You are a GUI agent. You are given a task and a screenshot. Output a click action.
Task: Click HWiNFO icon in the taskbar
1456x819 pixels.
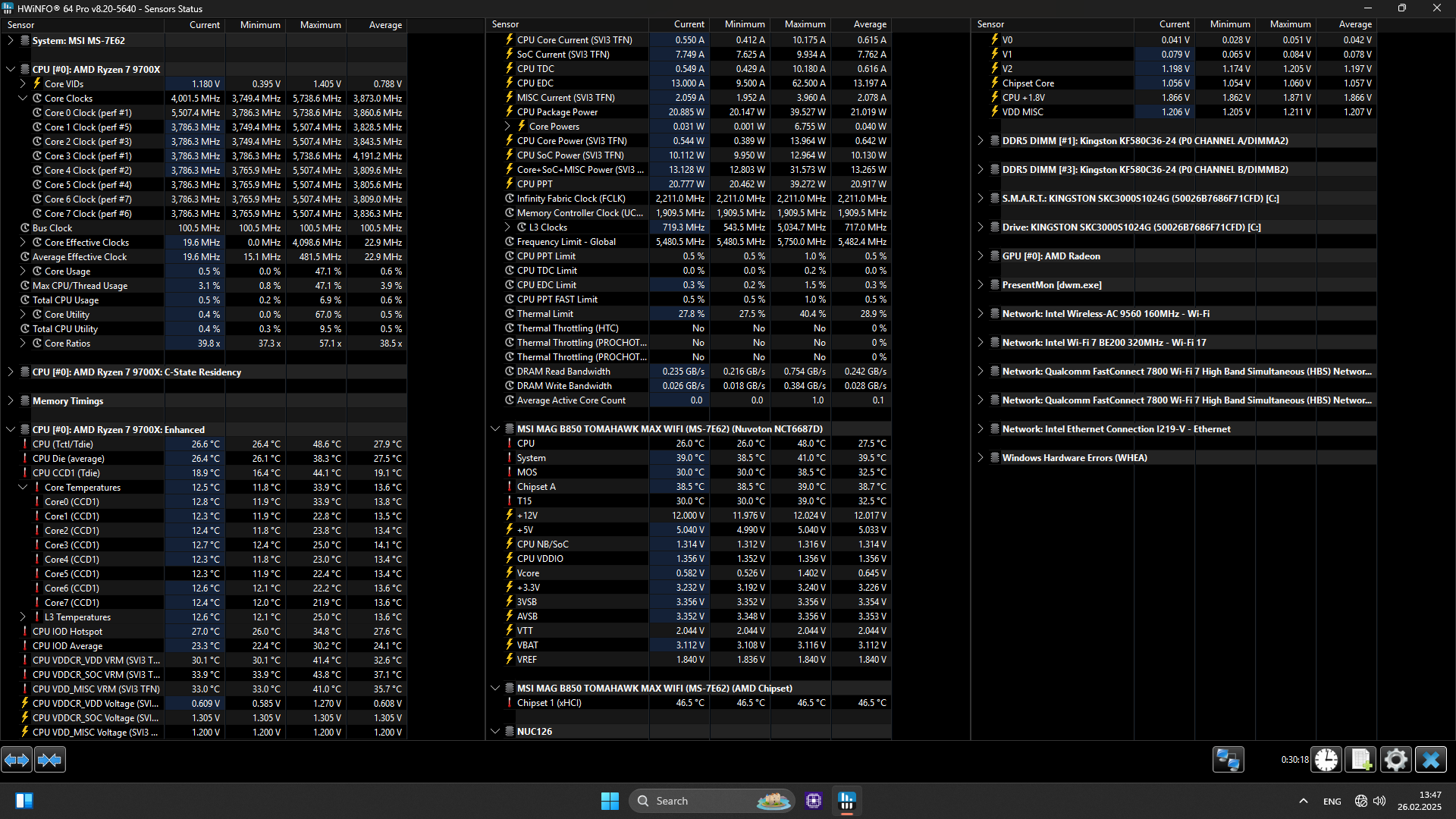click(847, 801)
